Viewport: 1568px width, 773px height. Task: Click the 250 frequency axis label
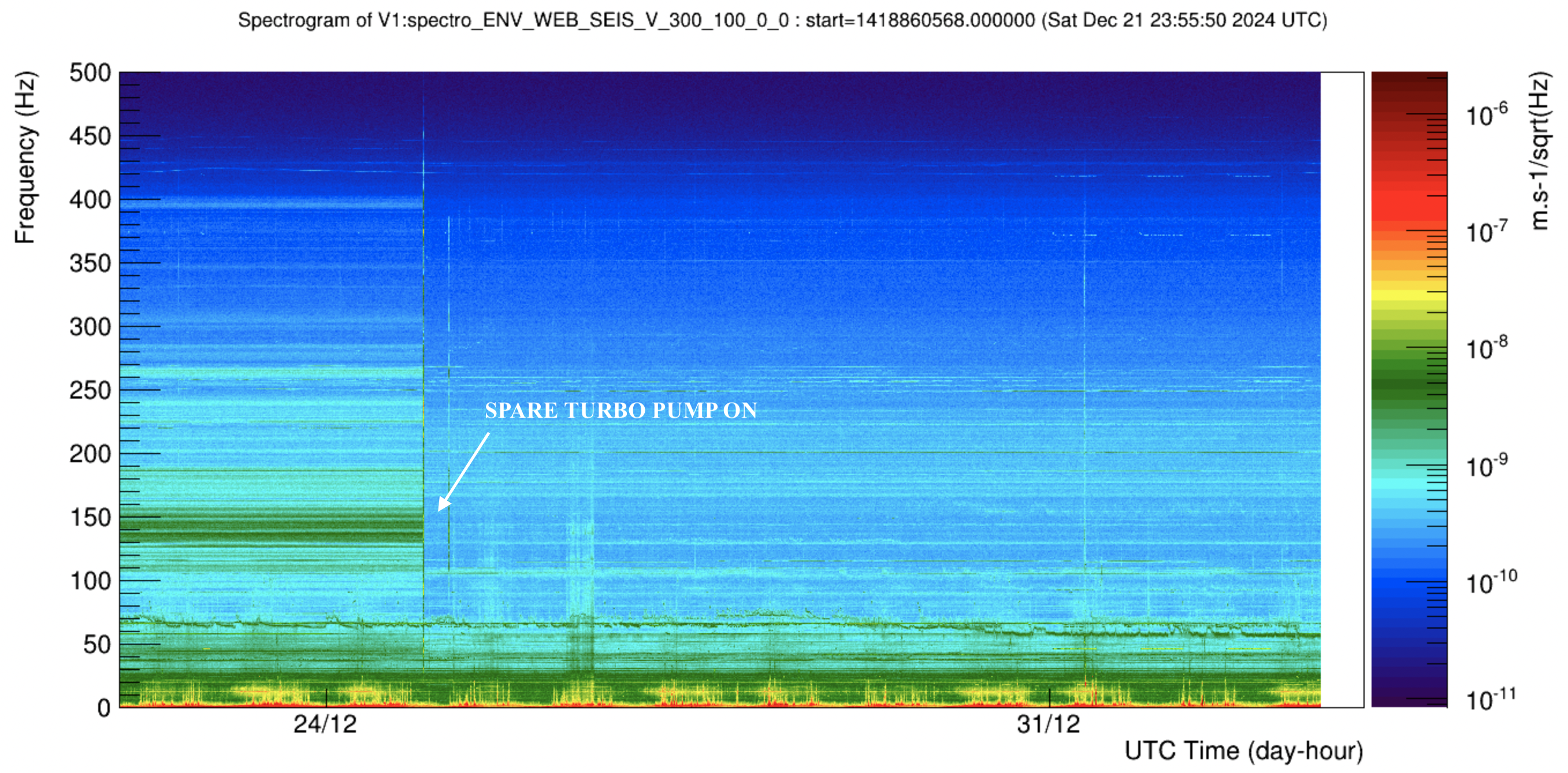tap(90, 390)
